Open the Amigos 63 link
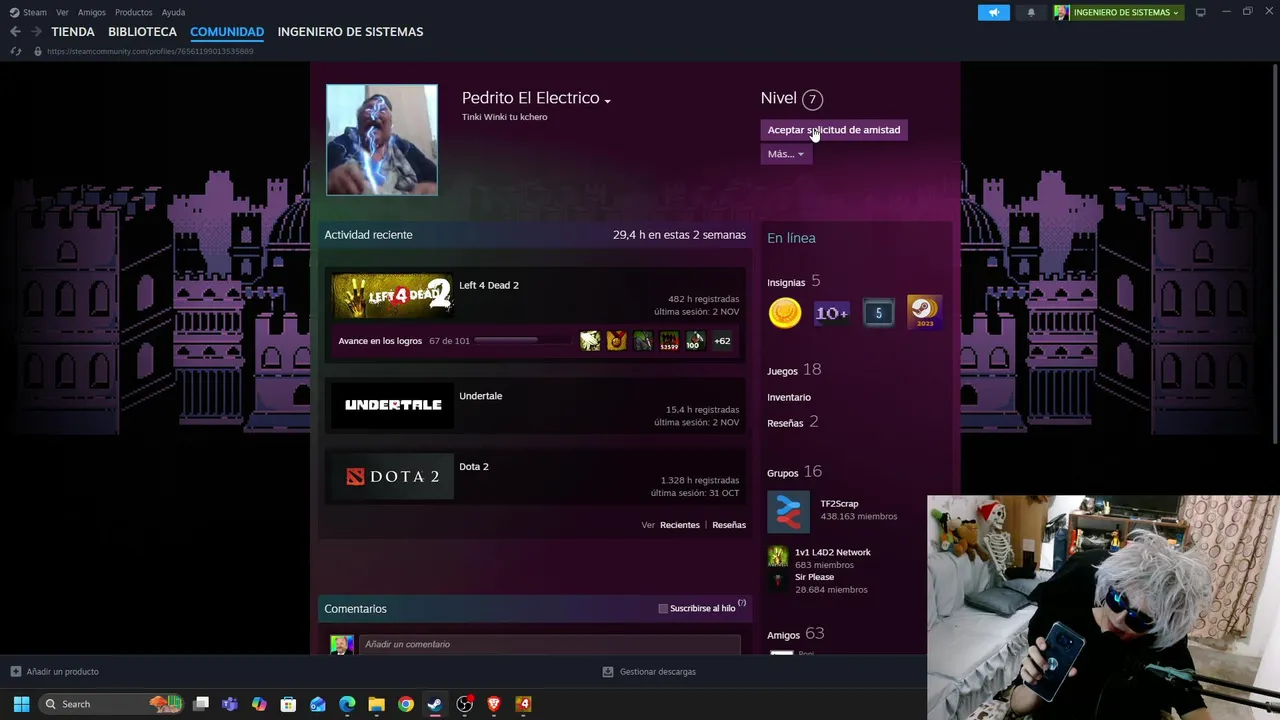 coord(795,634)
